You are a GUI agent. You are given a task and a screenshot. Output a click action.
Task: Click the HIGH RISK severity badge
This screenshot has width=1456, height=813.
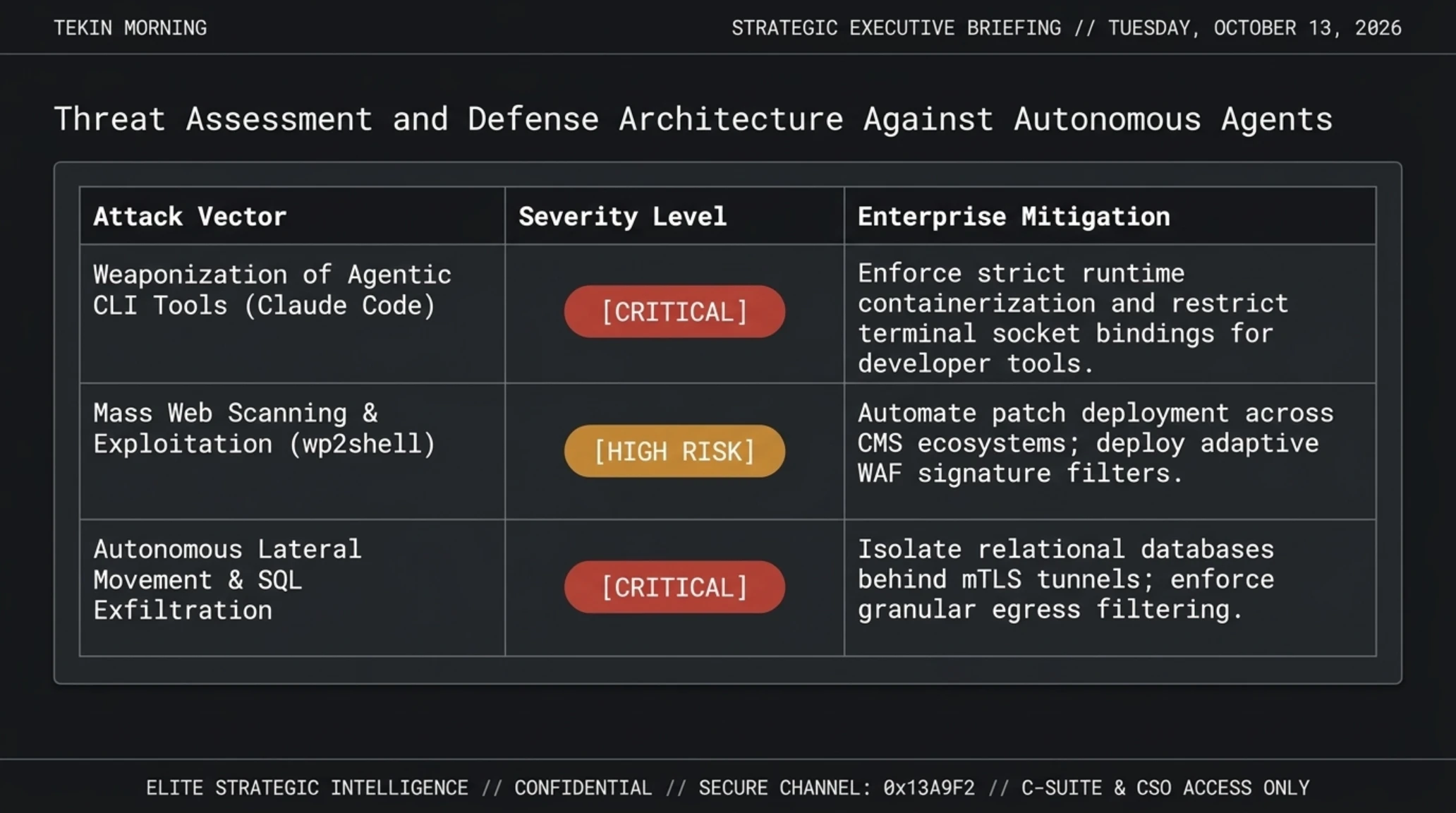point(674,451)
